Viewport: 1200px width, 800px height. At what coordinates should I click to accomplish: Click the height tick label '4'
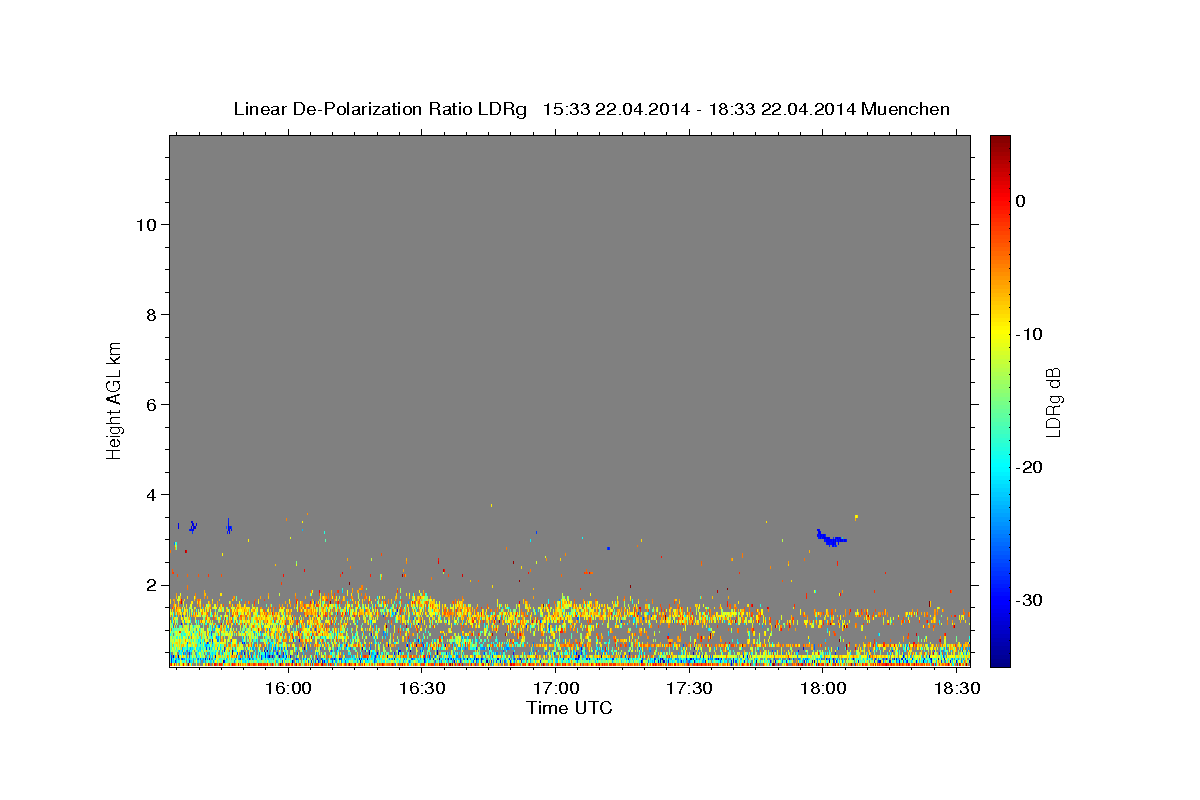151,494
